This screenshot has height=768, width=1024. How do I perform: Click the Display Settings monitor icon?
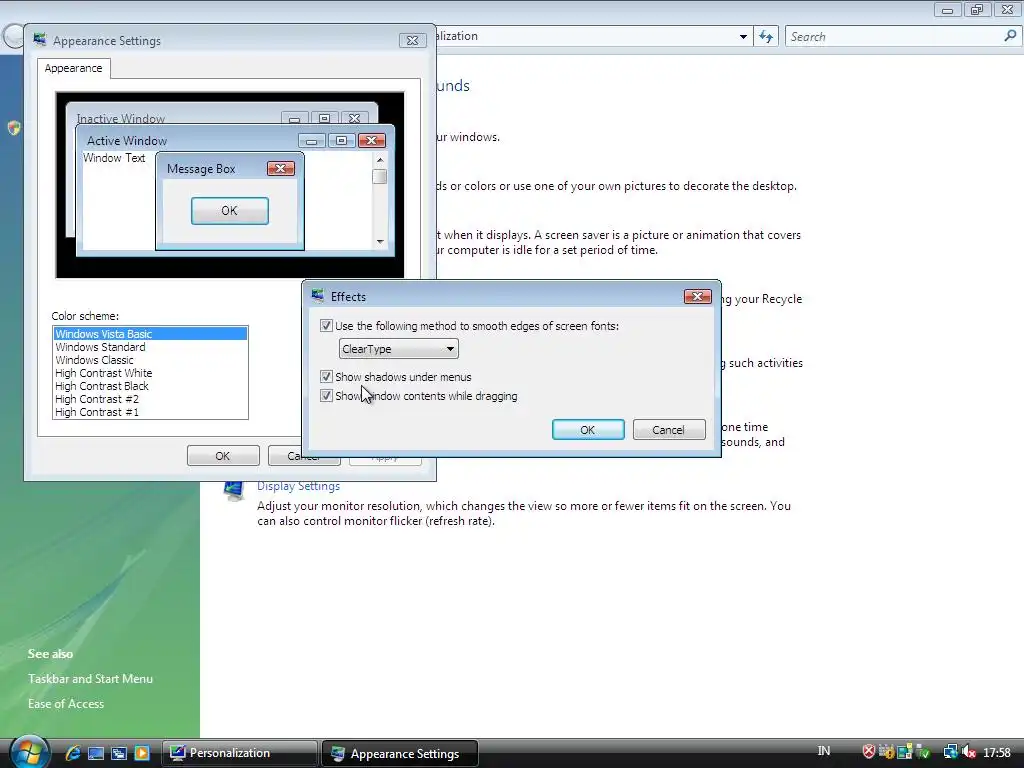(x=233, y=490)
